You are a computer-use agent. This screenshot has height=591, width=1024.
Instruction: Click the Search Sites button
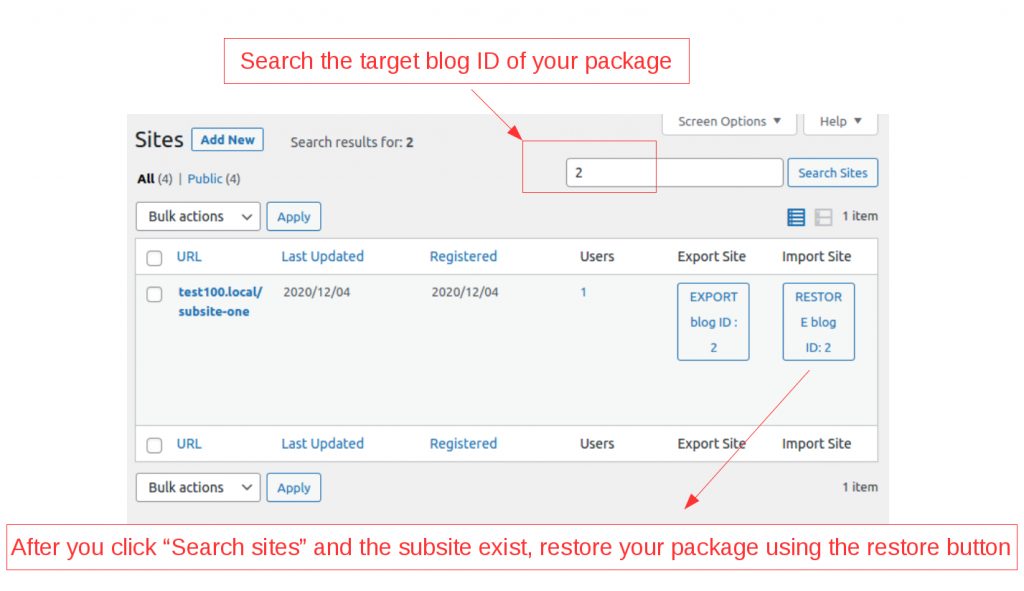pyautogui.click(x=833, y=173)
